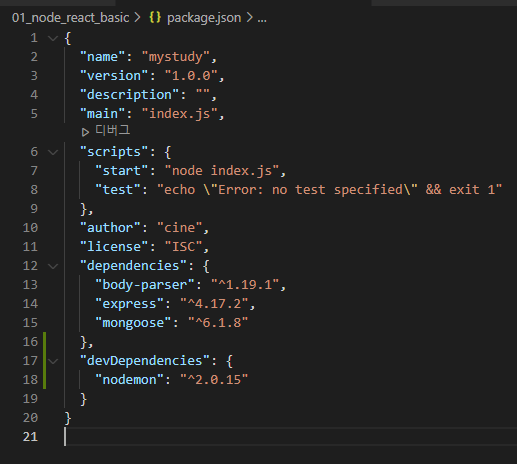Click the "test" script key
The width and height of the screenshot is (517, 464).
118,190
